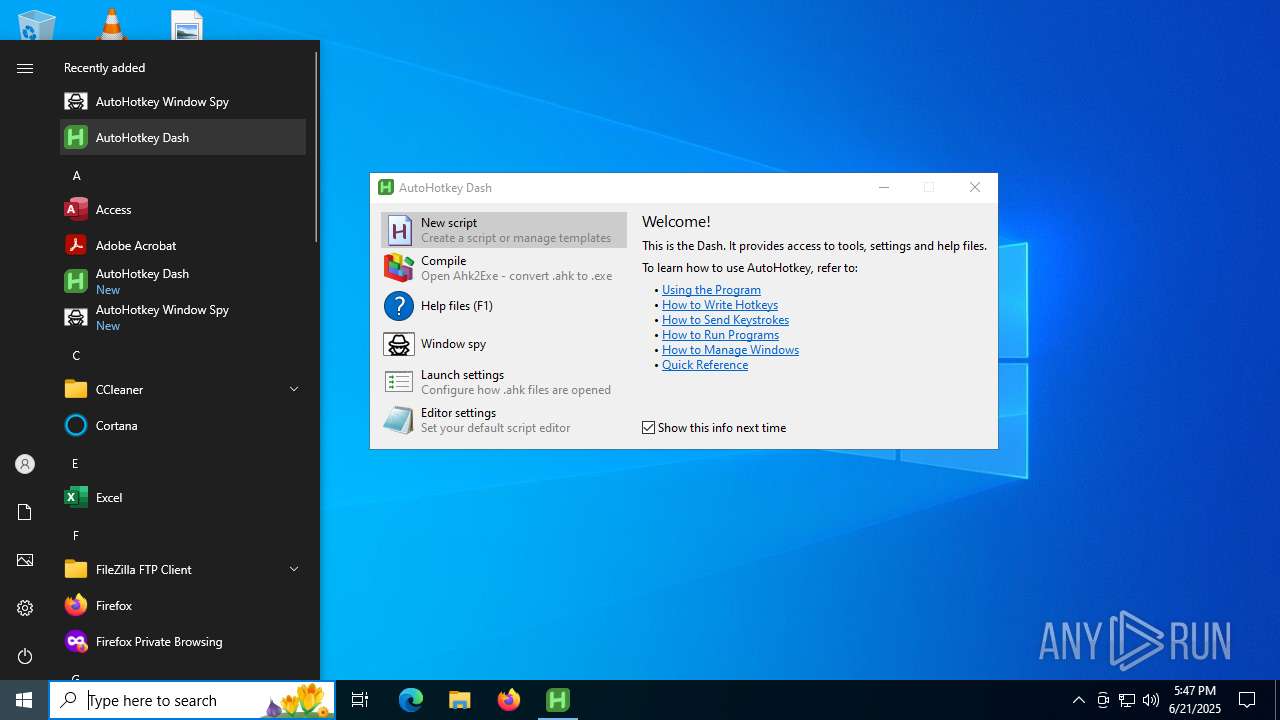Open Launch settings list icon
The height and width of the screenshot is (720, 1280).
coord(399,382)
